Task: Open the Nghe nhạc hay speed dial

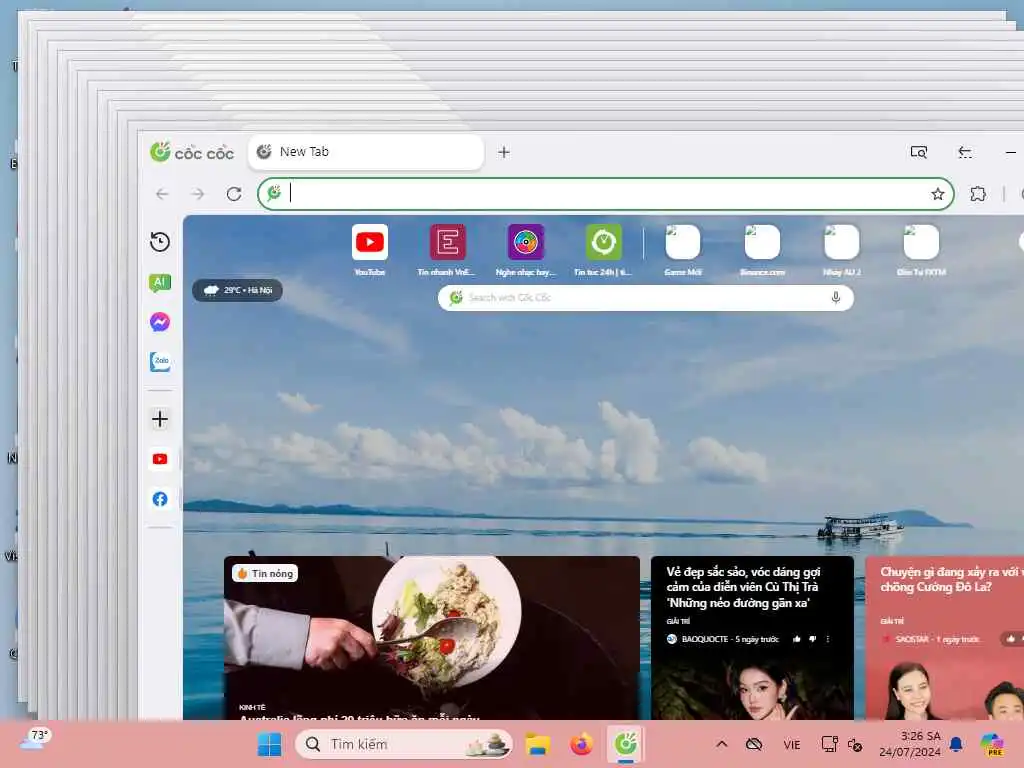Action: click(x=526, y=249)
